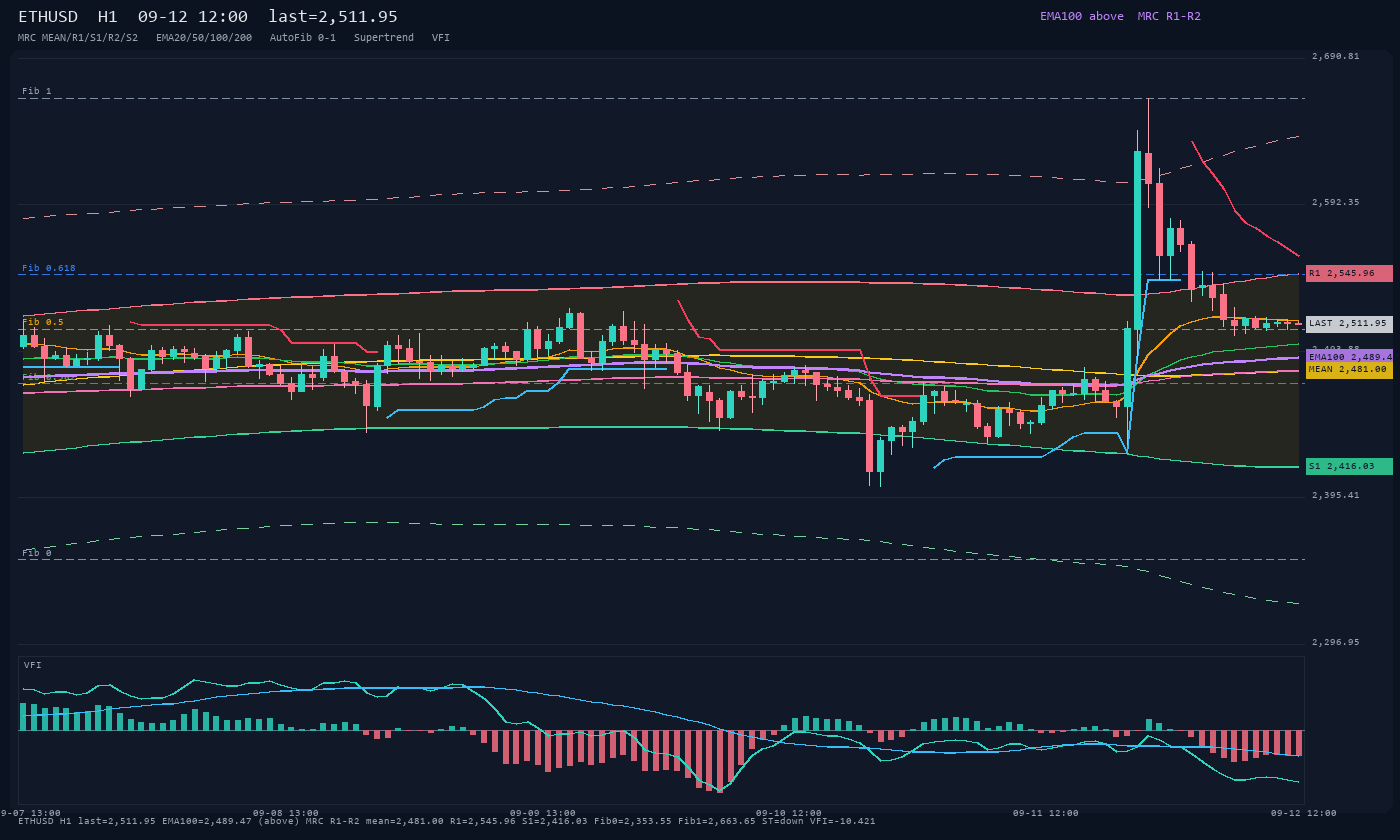The image size is (1400, 840).
Task: Click the R1 2,545.96 price tag
Action: point(1349,273)
